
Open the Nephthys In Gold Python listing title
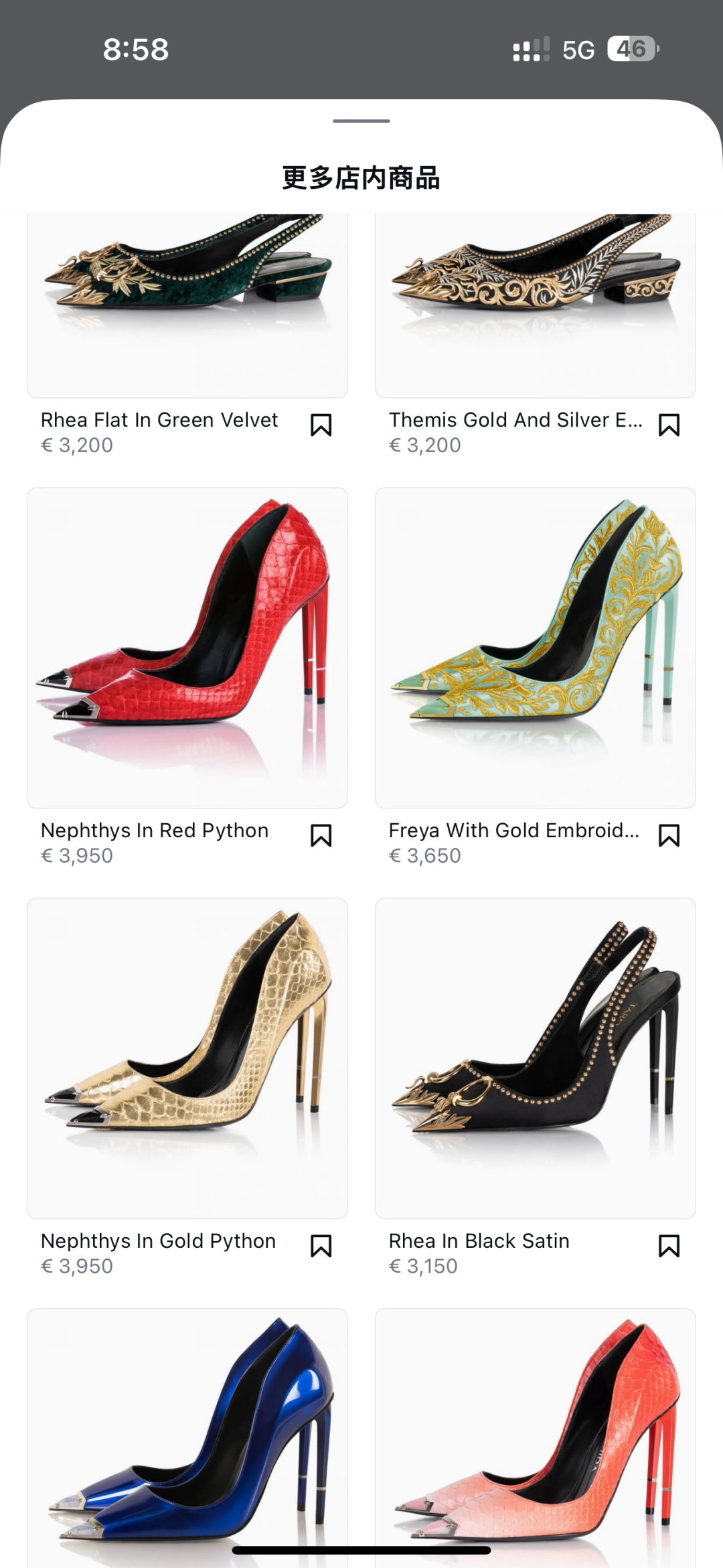click(159, 1241)
